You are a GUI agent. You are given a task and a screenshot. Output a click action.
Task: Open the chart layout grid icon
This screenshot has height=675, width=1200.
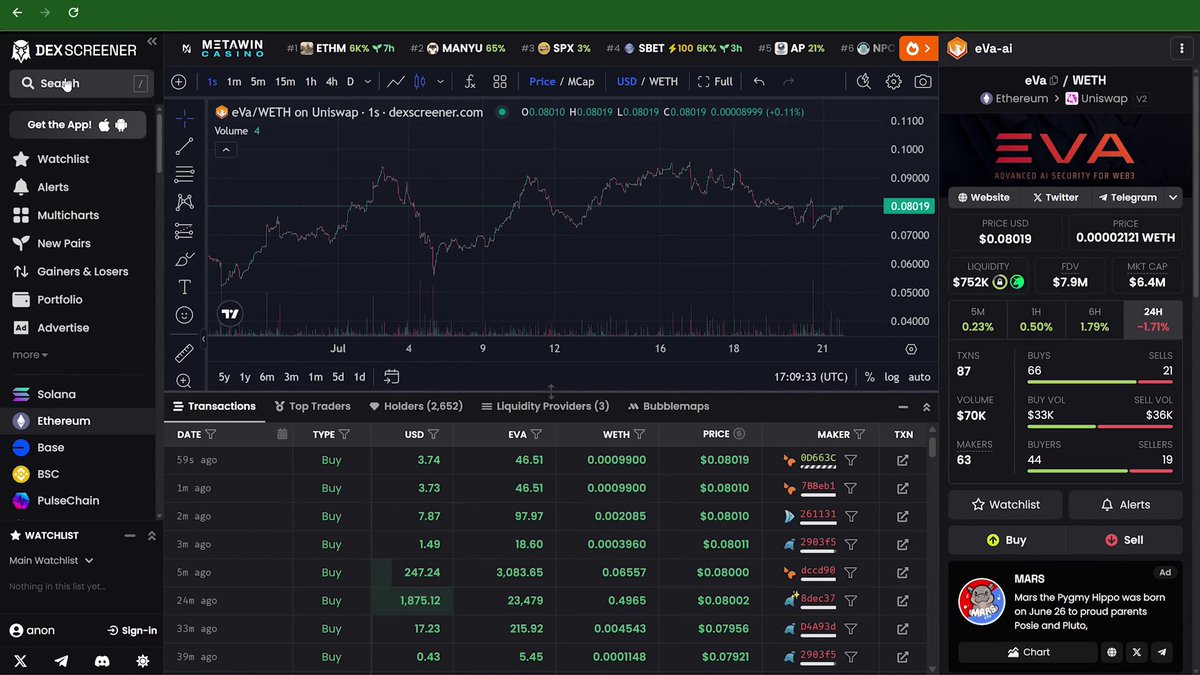pyautogui.click(x=500, y=82)
